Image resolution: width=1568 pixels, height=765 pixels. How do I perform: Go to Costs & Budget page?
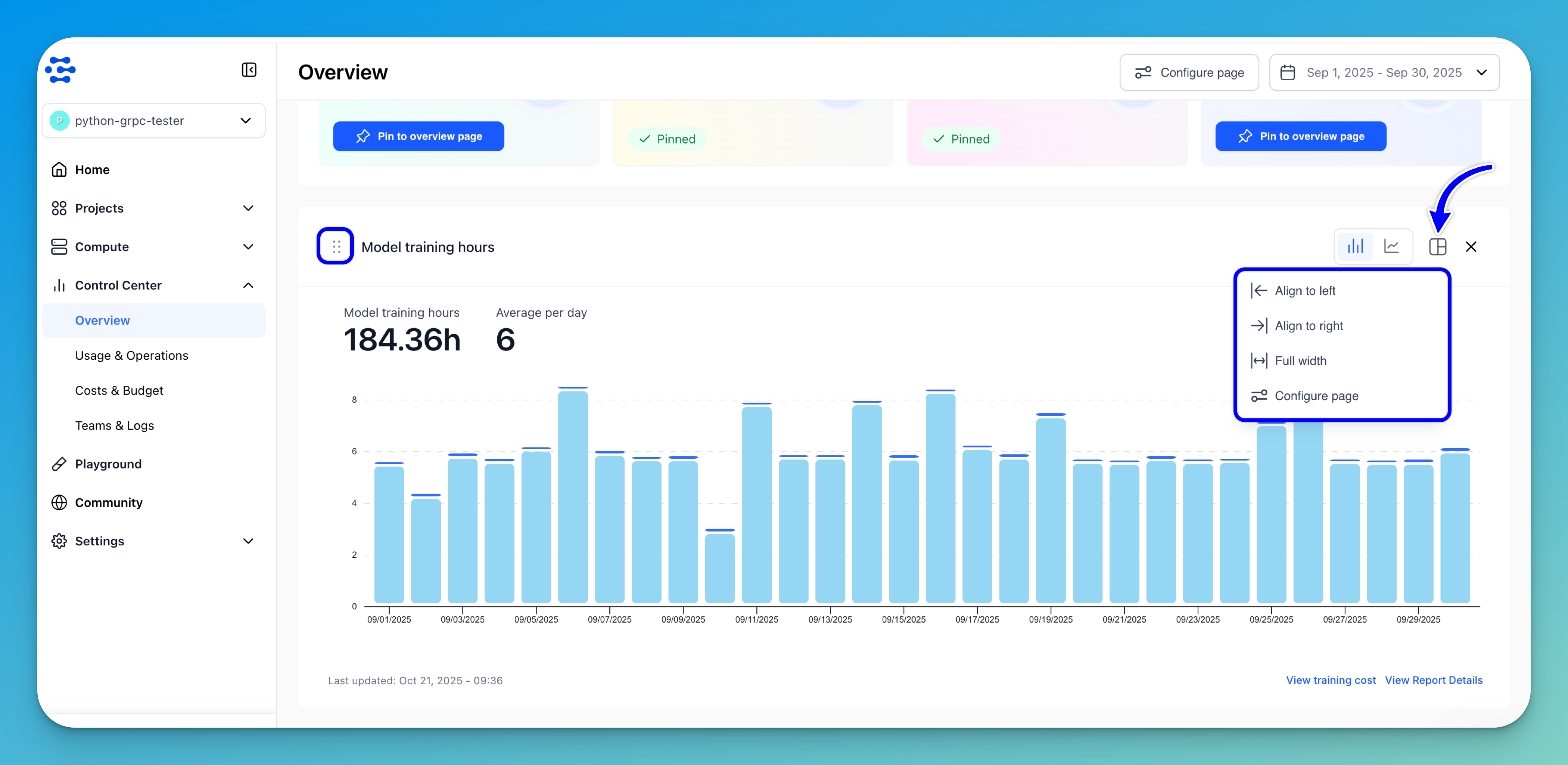pyautogui.click(x=119, y=390)
